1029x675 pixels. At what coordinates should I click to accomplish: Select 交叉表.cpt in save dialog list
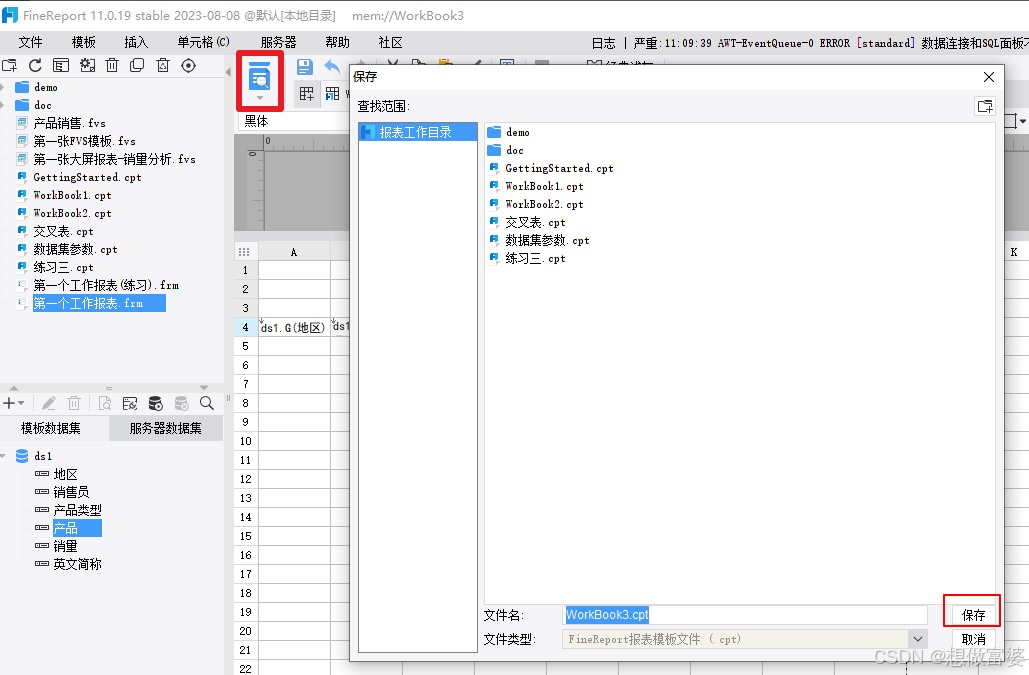(x=535, y=222)
